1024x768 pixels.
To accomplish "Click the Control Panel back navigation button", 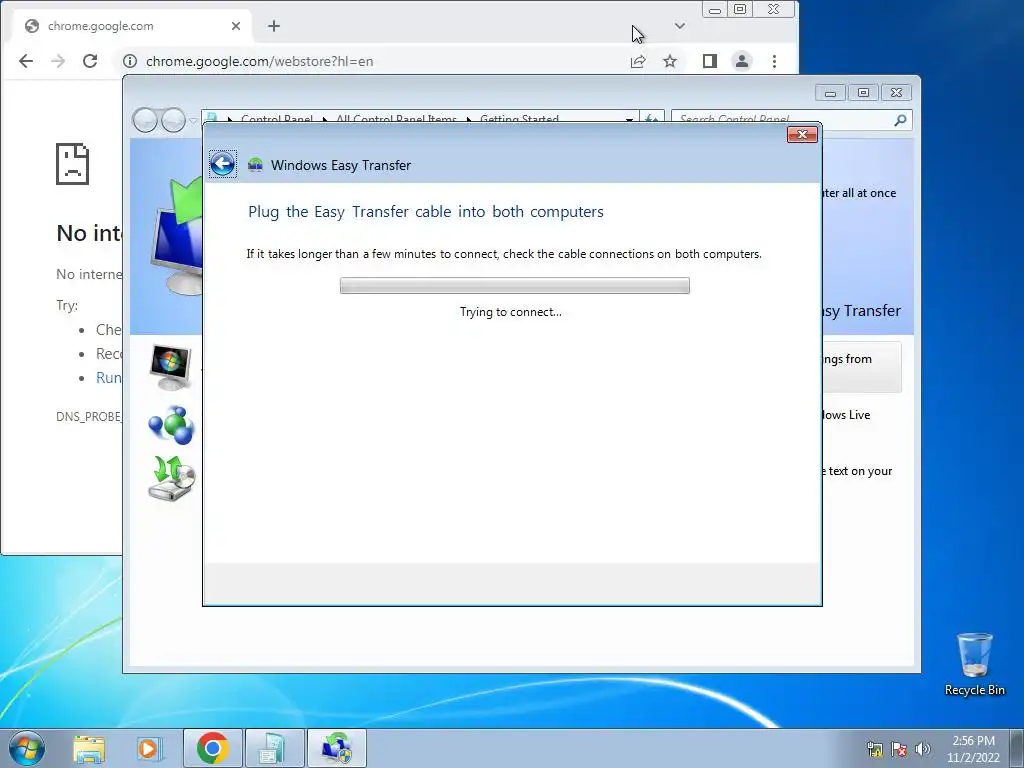I will point(145,120).
